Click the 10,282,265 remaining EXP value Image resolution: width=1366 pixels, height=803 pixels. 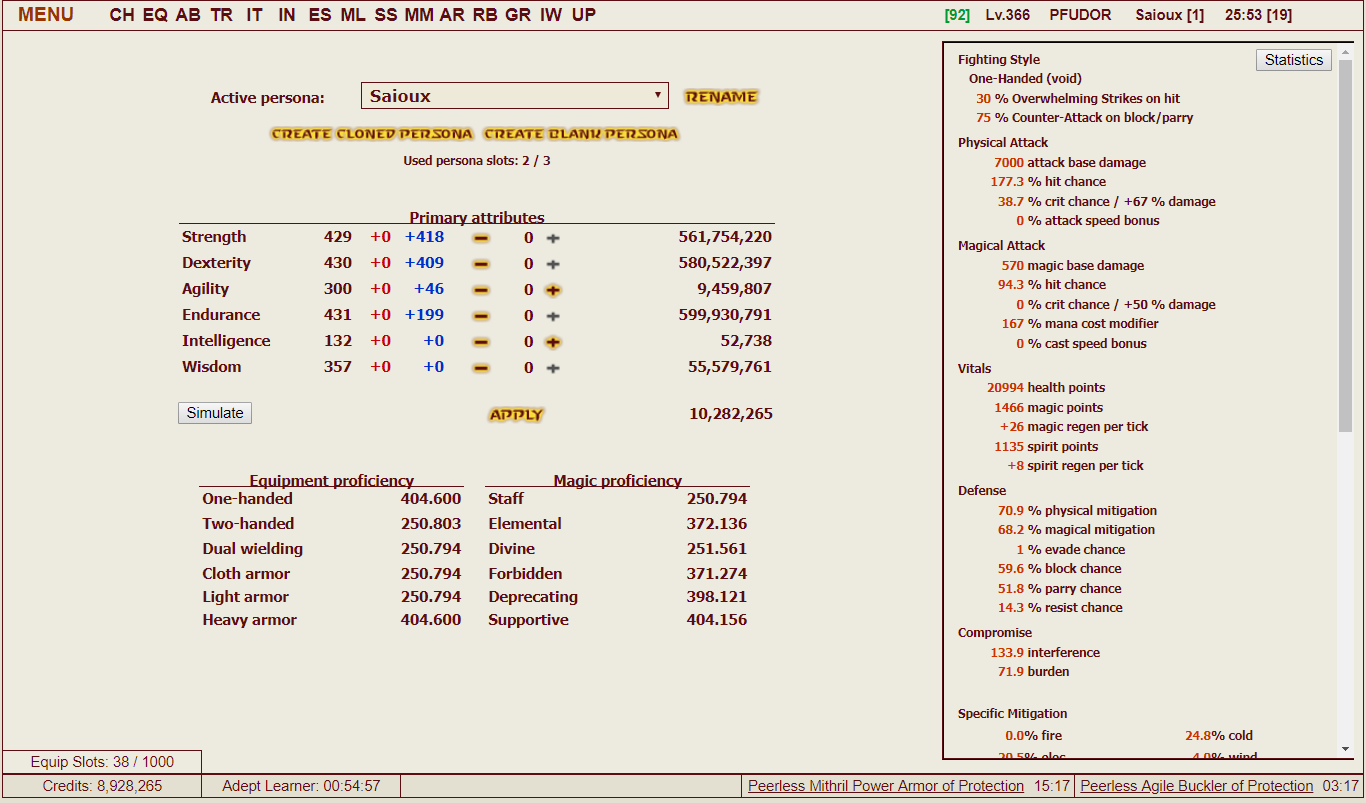pyautogui.click(x=731, y=414)
